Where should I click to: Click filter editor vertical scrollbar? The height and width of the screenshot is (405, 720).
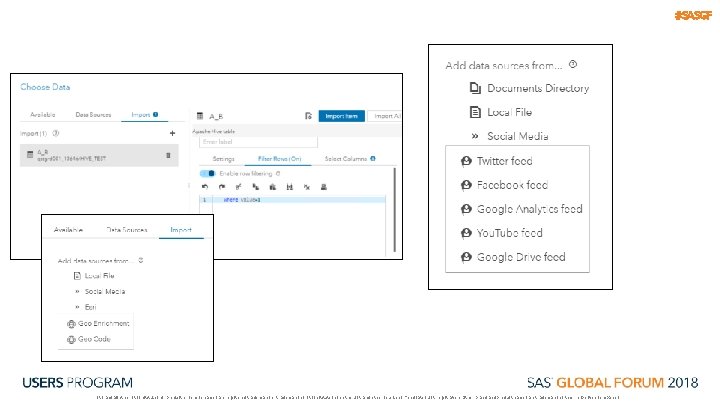click(394, 209)
